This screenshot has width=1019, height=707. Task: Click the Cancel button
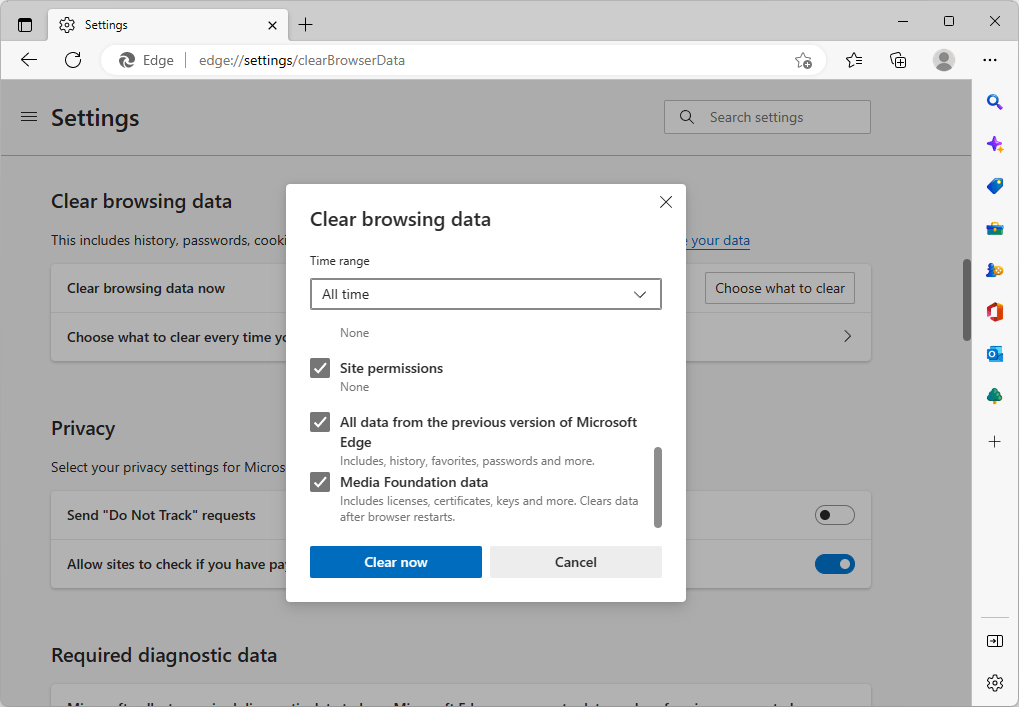tap(576, 562)
